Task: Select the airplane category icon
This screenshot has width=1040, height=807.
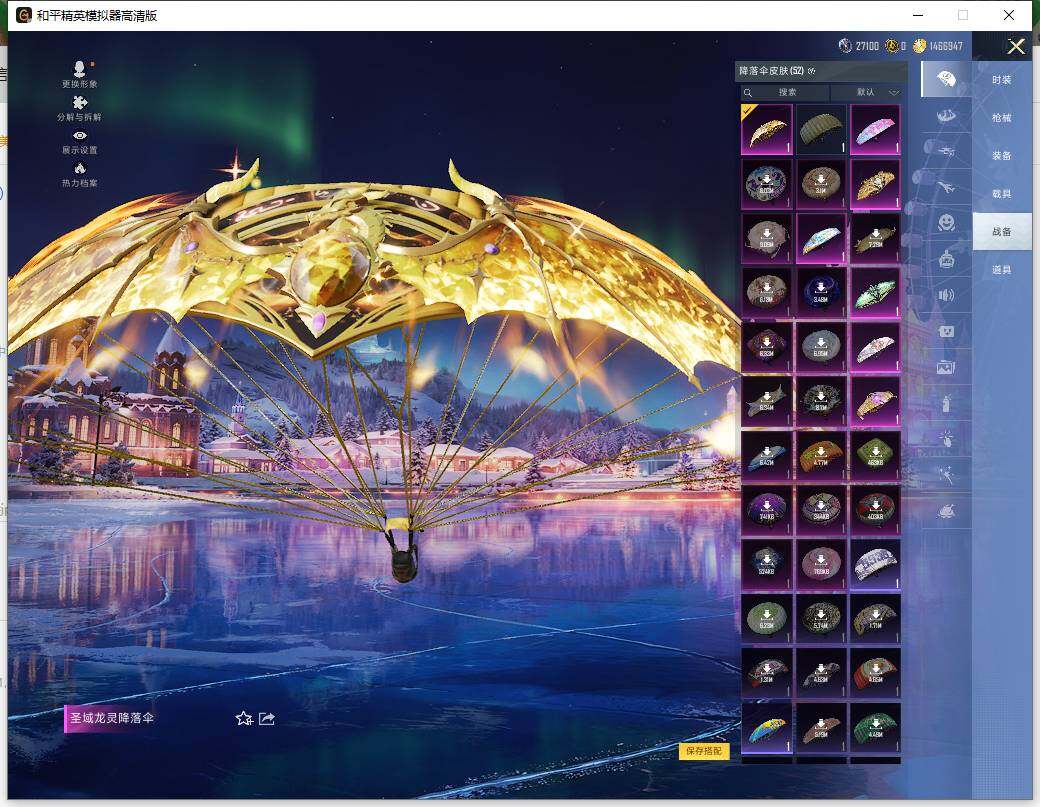Action: tap(946, 188)
